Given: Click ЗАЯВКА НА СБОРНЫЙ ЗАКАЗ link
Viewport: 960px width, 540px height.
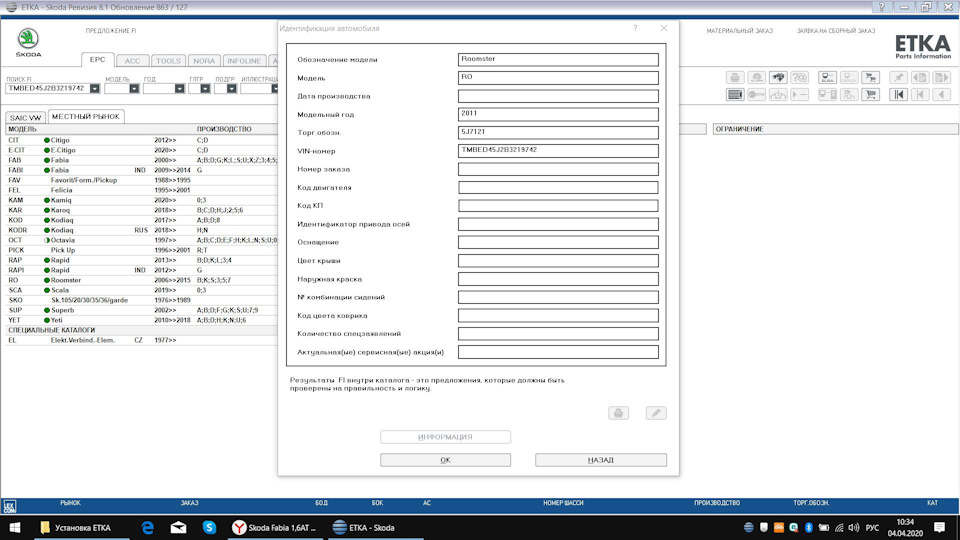Looking at the screenshot, I should point(836,31).
